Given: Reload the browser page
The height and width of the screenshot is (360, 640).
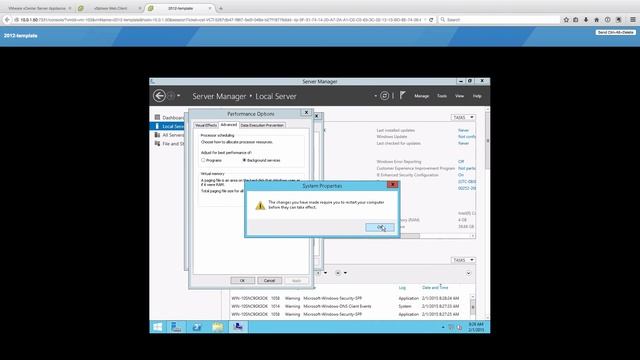Looking at the screenshot, I should [431, 20].
